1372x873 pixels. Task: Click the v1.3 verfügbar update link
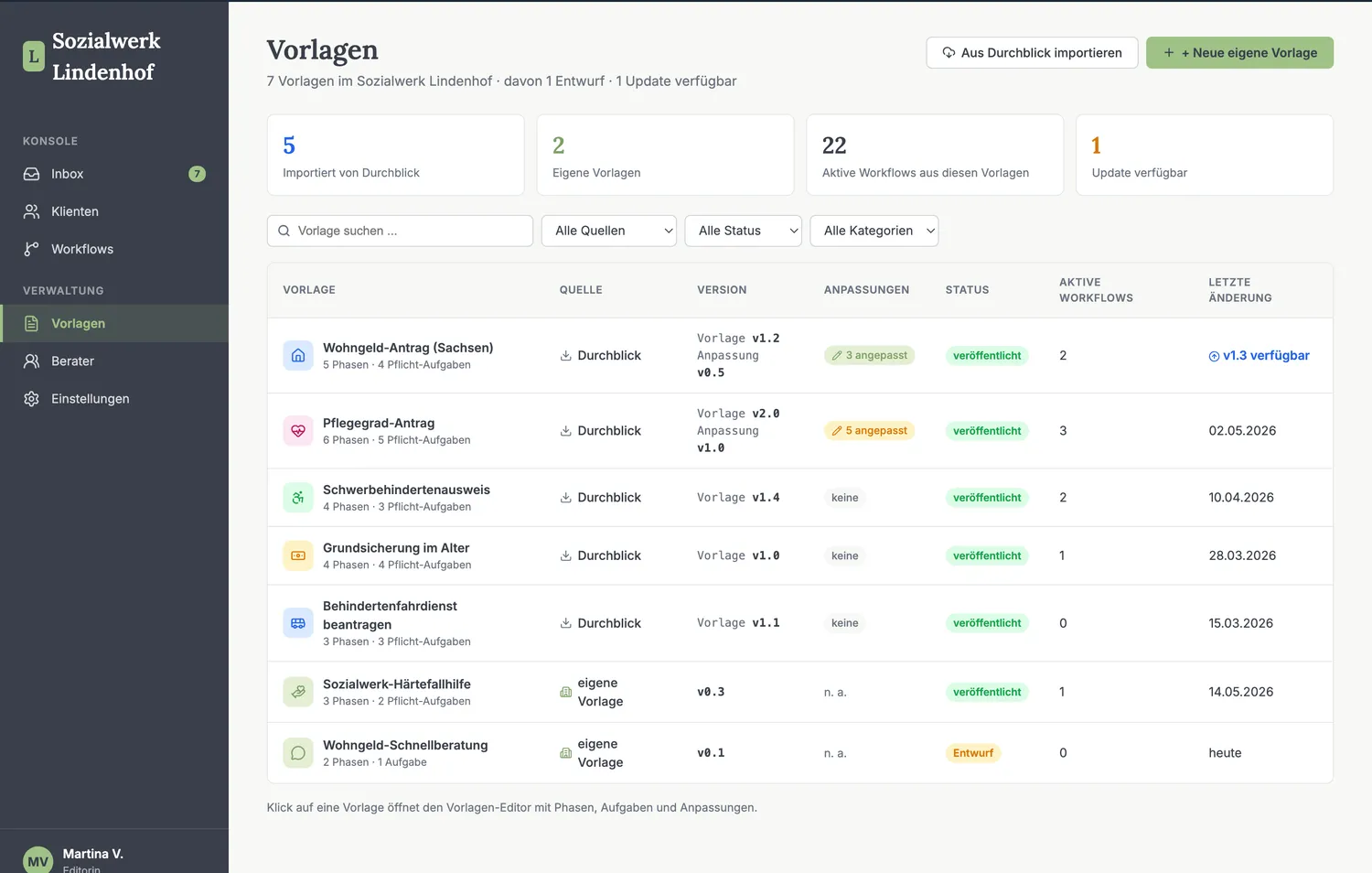point(1259,355)
